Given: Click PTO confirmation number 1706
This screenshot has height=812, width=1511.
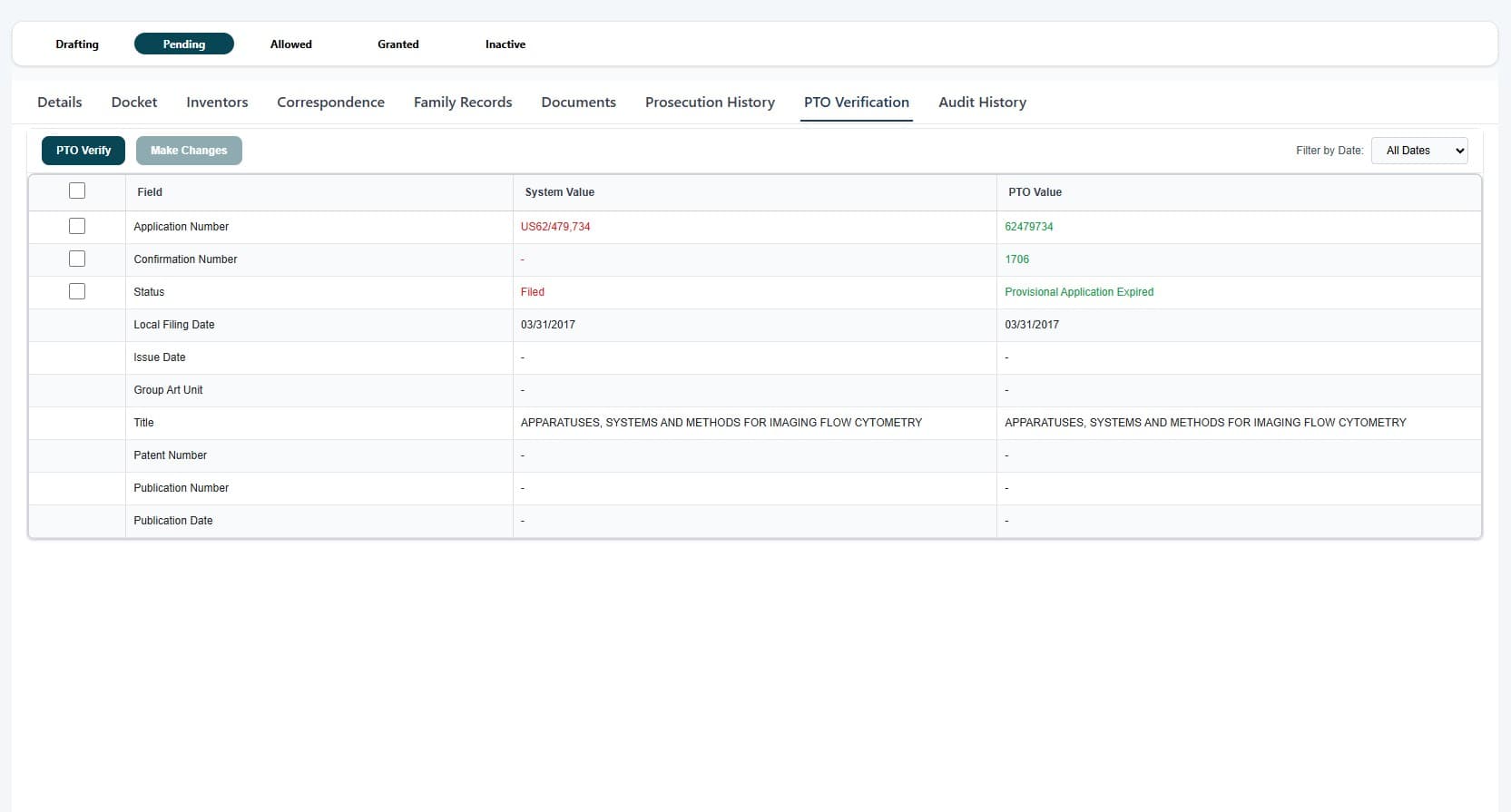Looking at the screenshot, I should tap(1016, 259).
